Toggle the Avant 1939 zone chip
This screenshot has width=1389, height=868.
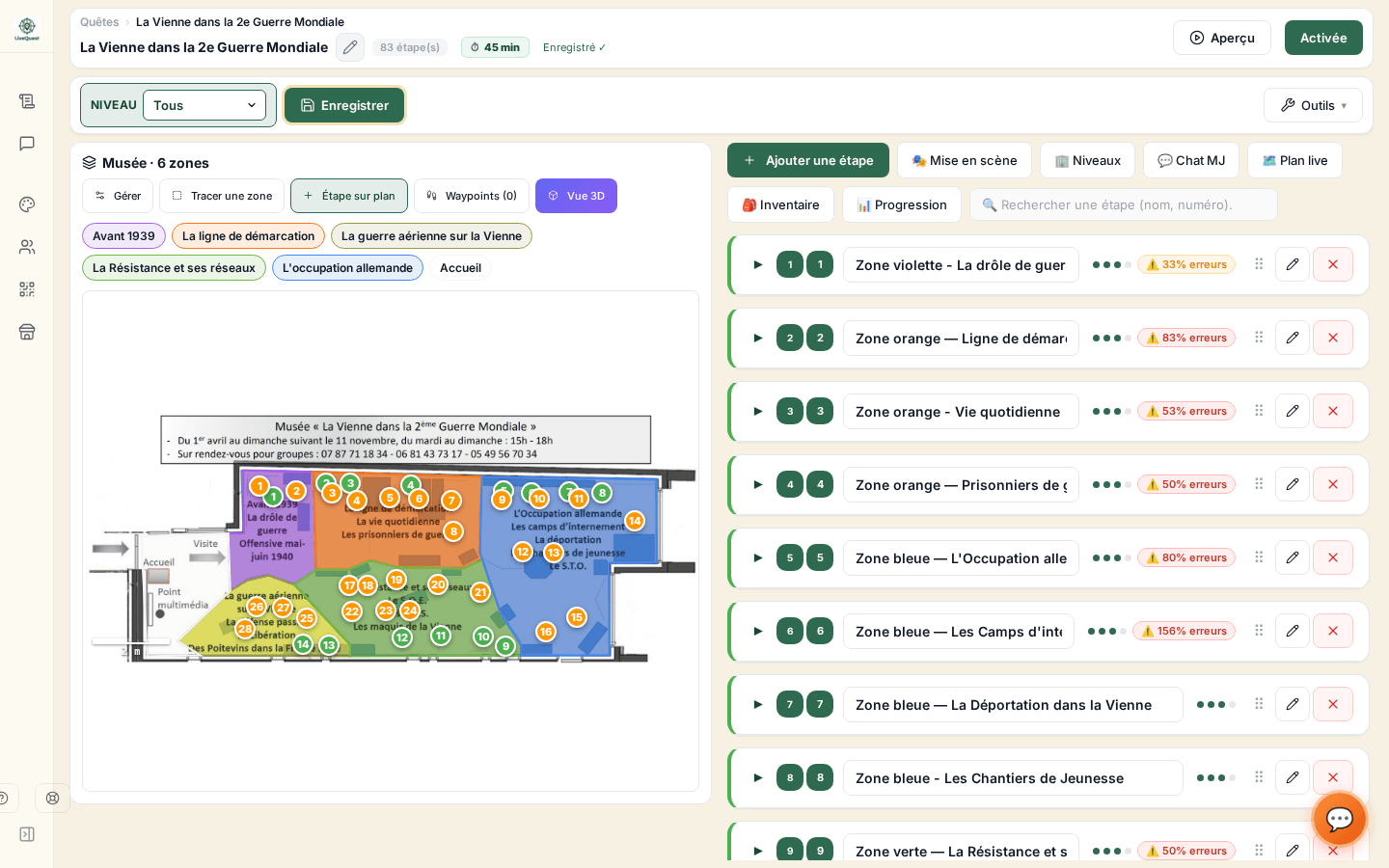(x=123, y=236)
